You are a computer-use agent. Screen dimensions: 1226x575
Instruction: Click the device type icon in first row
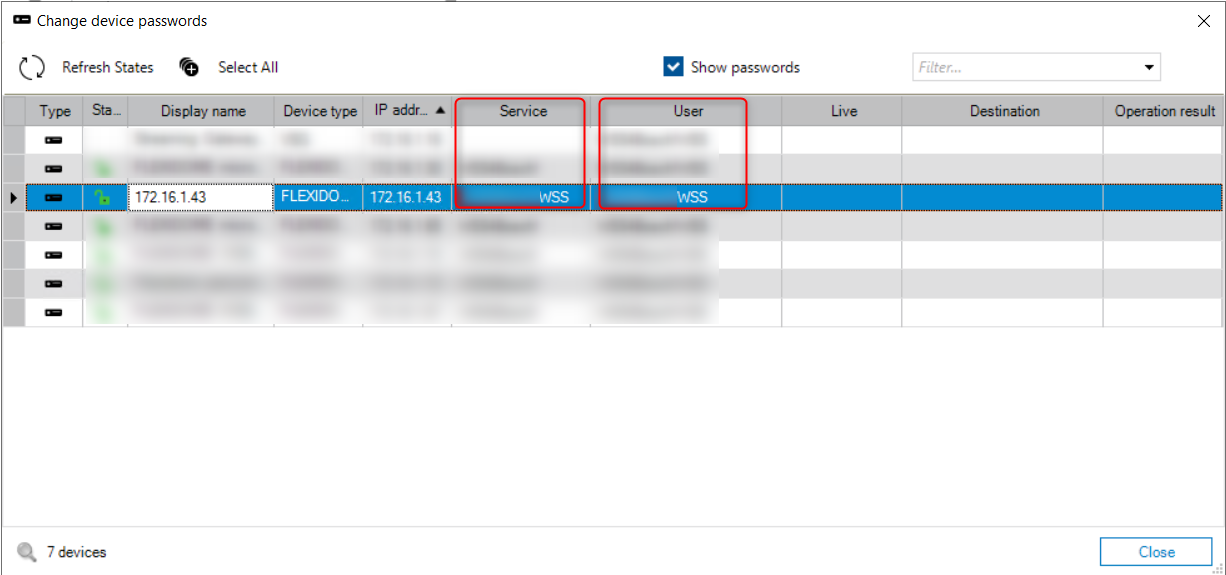click(x=54, y=140)
